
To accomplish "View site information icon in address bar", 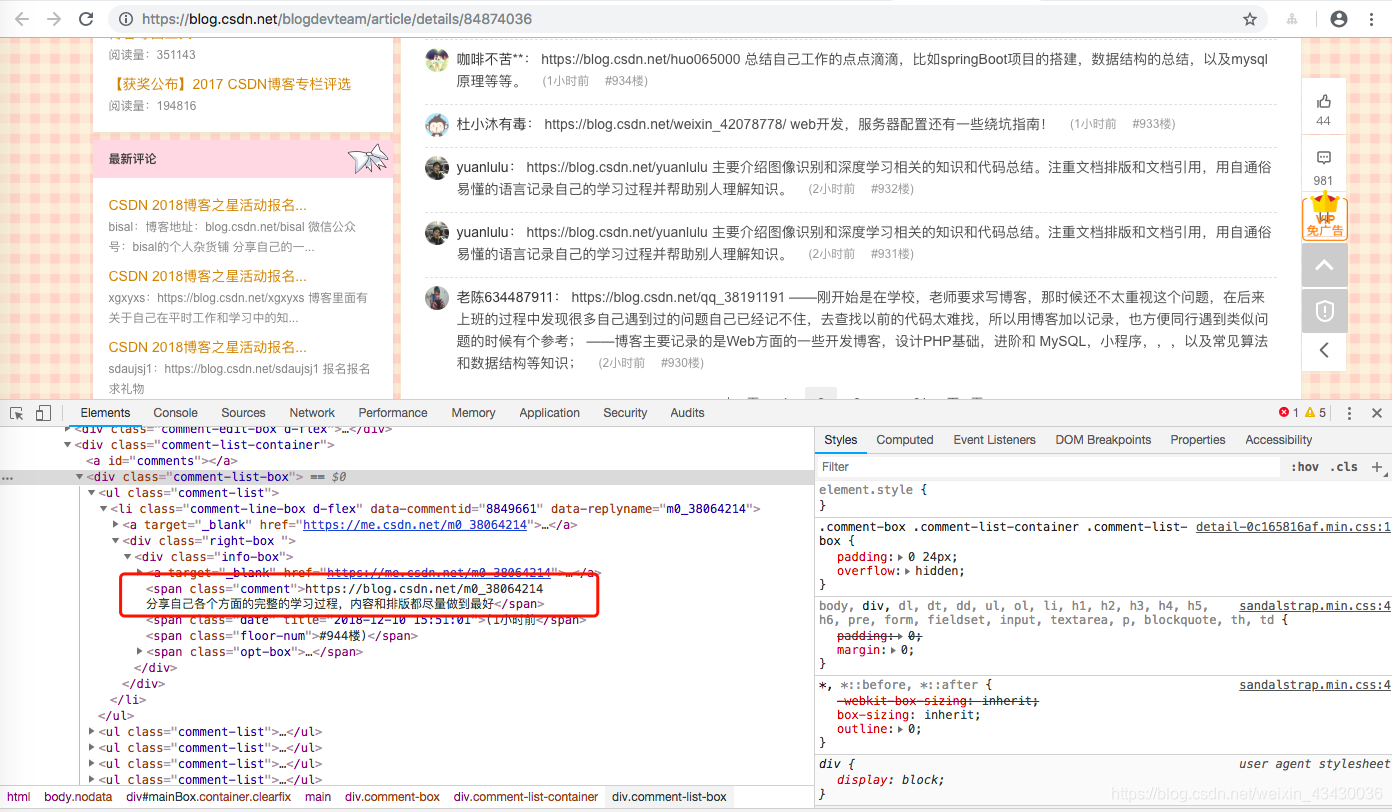I will (x=125, y=19).
